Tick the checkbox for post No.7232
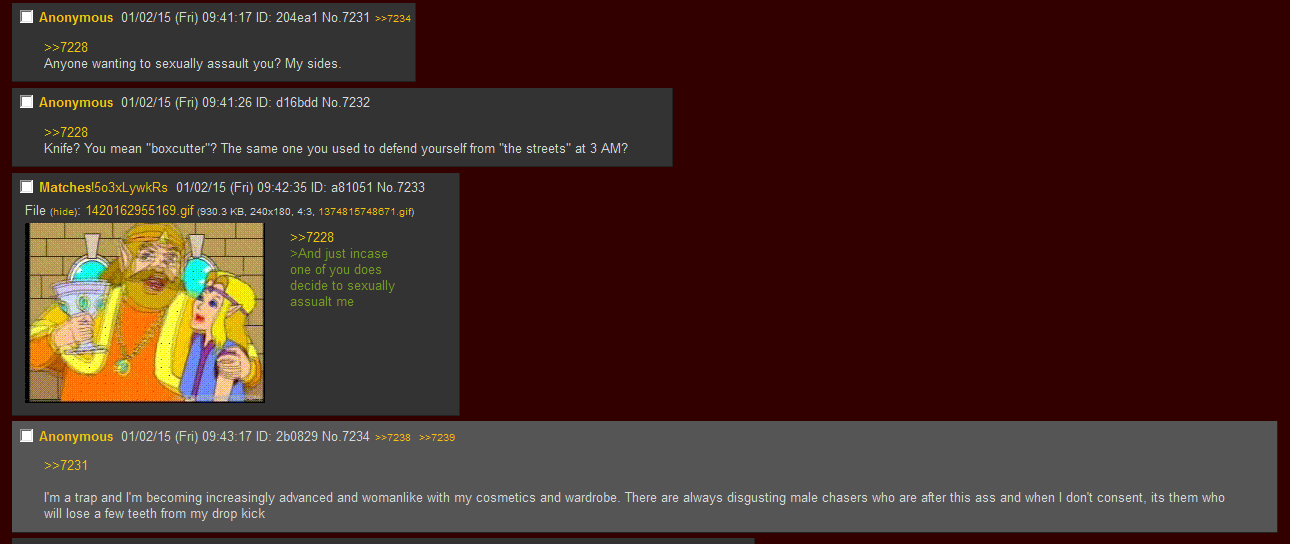This screenshot has width=1290, height=544. [27, 102]
